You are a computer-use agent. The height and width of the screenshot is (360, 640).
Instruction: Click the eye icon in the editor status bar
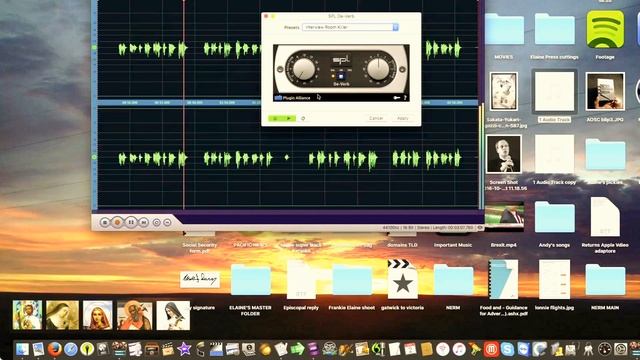pos(480,228)
